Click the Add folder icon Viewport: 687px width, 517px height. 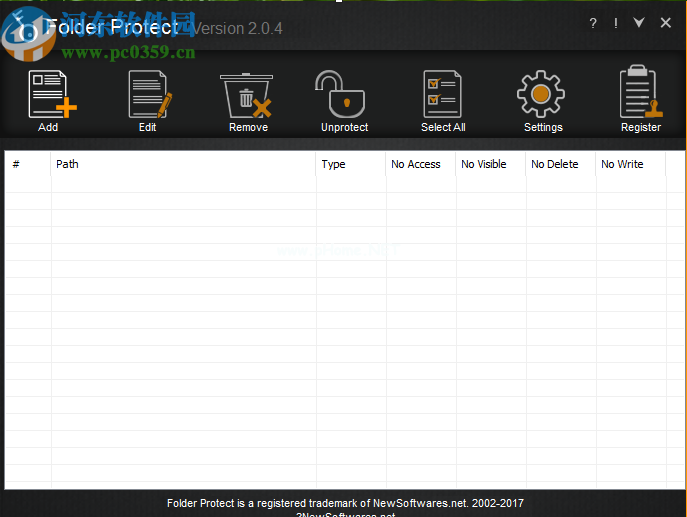click(x=50, y=98)
